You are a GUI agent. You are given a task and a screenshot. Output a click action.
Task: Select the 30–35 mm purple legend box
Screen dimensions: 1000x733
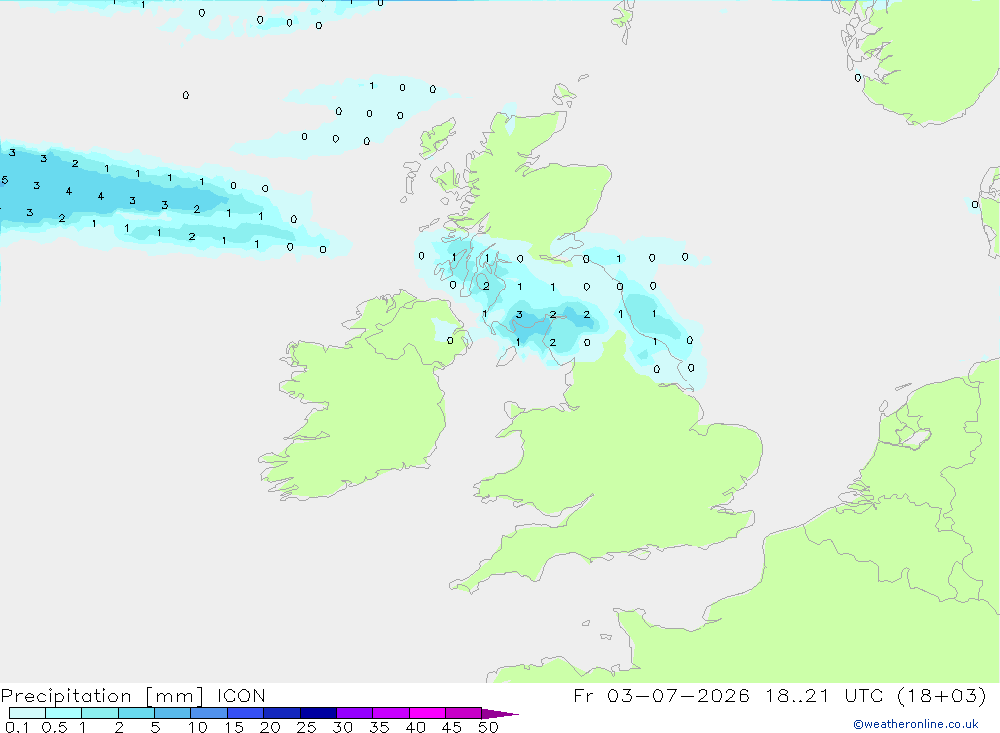click(x=354, y=713)
